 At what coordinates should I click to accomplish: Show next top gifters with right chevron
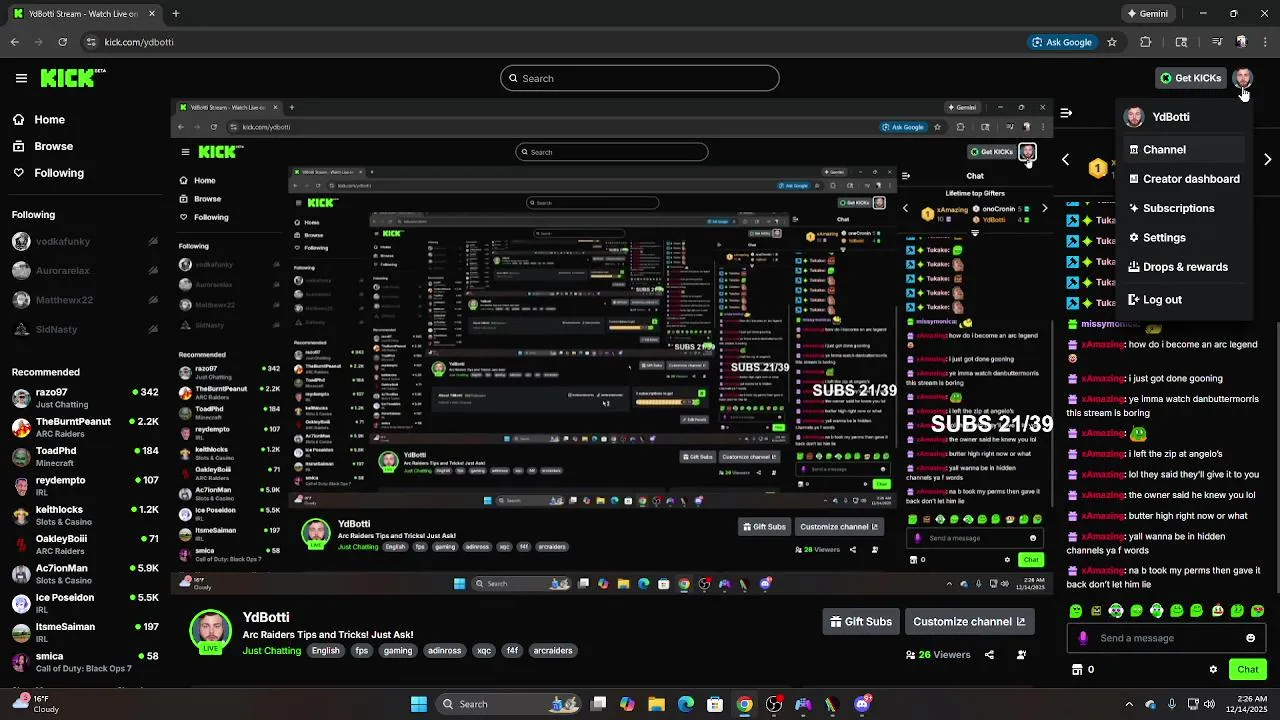(x=1267, y=160)
